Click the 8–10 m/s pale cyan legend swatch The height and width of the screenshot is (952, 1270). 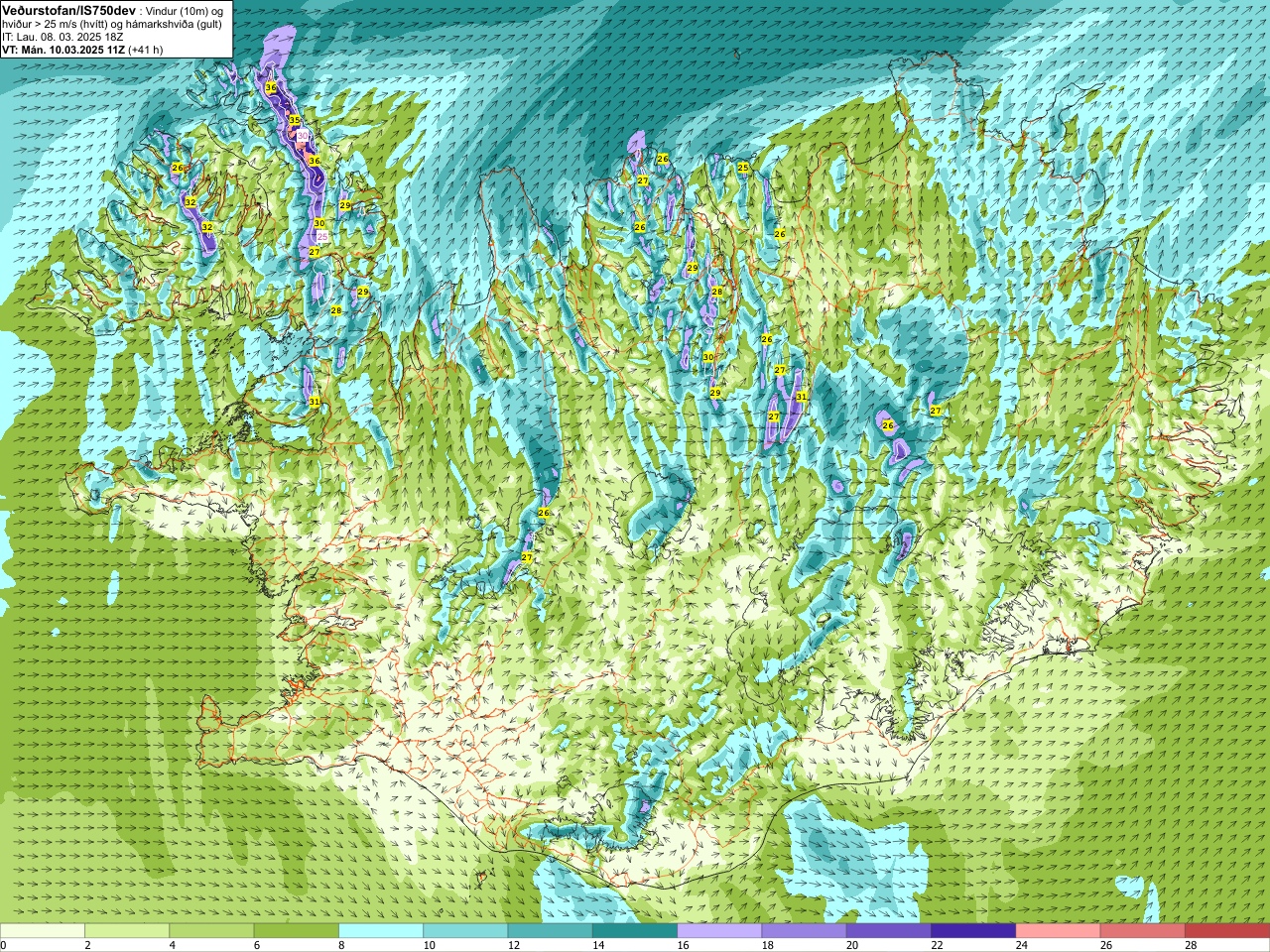(381, 930)
